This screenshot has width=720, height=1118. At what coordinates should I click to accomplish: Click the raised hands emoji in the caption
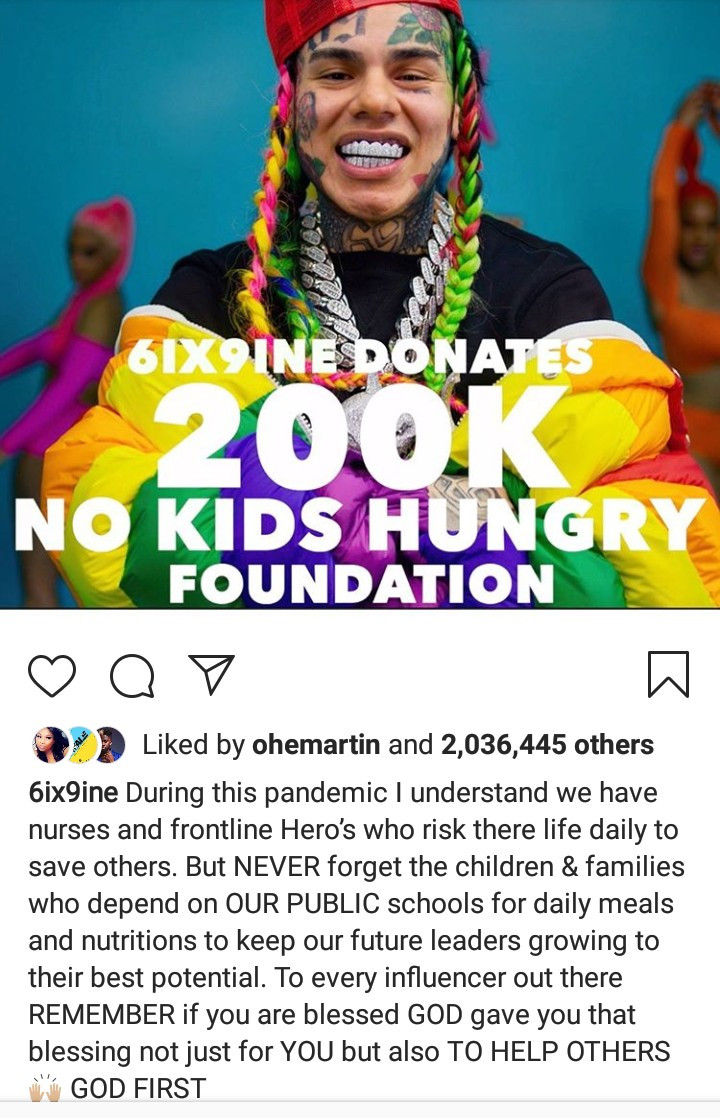(45, 1089)
